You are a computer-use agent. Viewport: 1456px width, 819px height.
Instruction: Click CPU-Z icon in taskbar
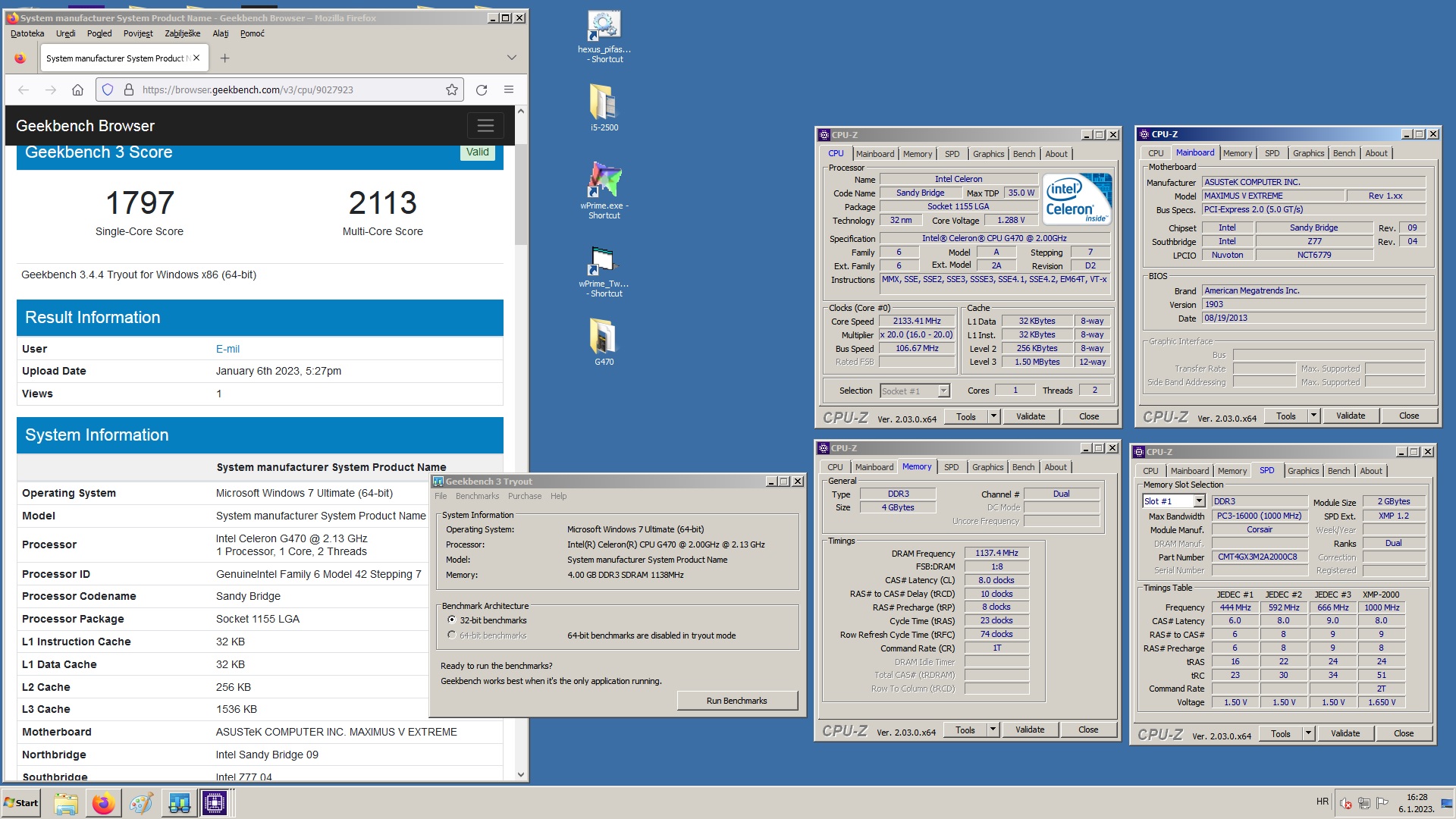point(215,803)
